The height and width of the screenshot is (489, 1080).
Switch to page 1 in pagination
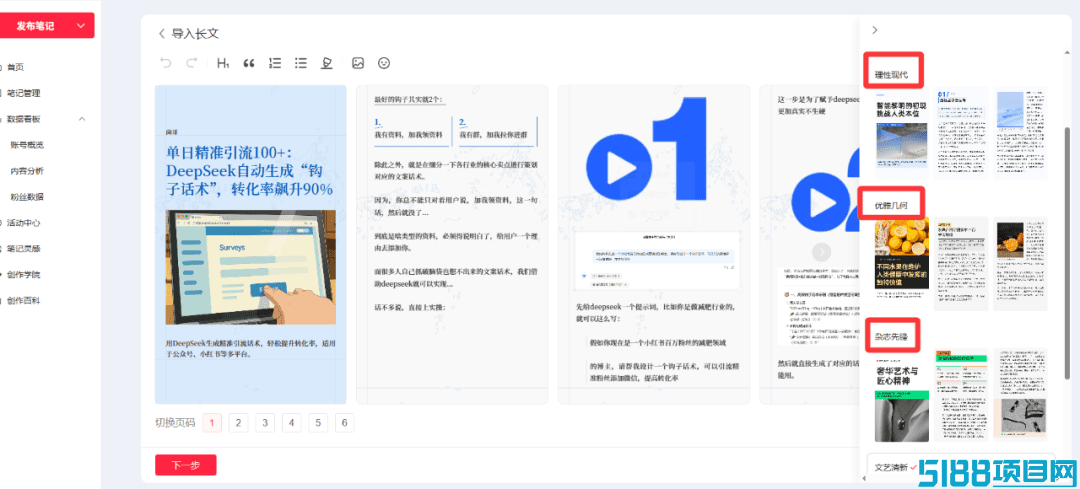212,422
